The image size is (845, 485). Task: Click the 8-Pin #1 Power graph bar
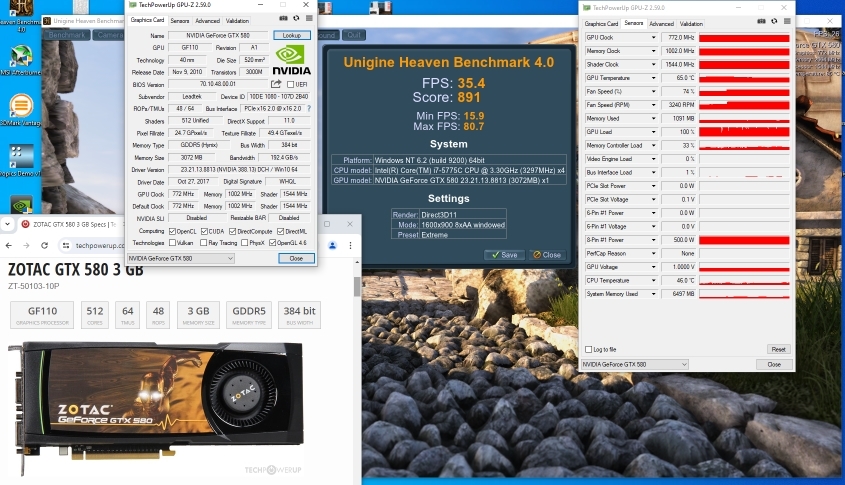[744, 240]
